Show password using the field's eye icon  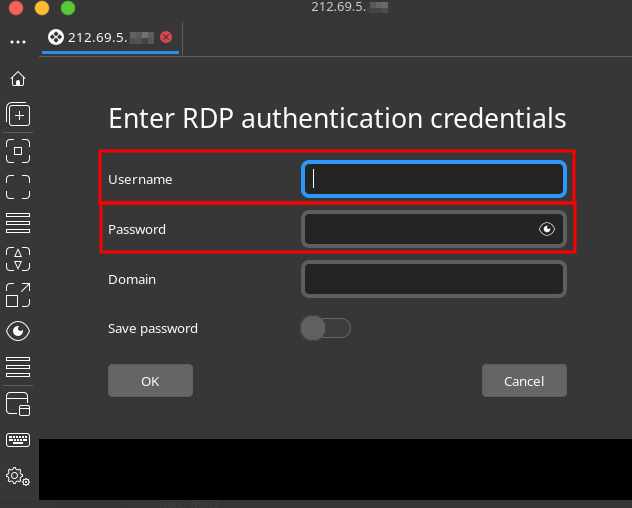point(546,229)
